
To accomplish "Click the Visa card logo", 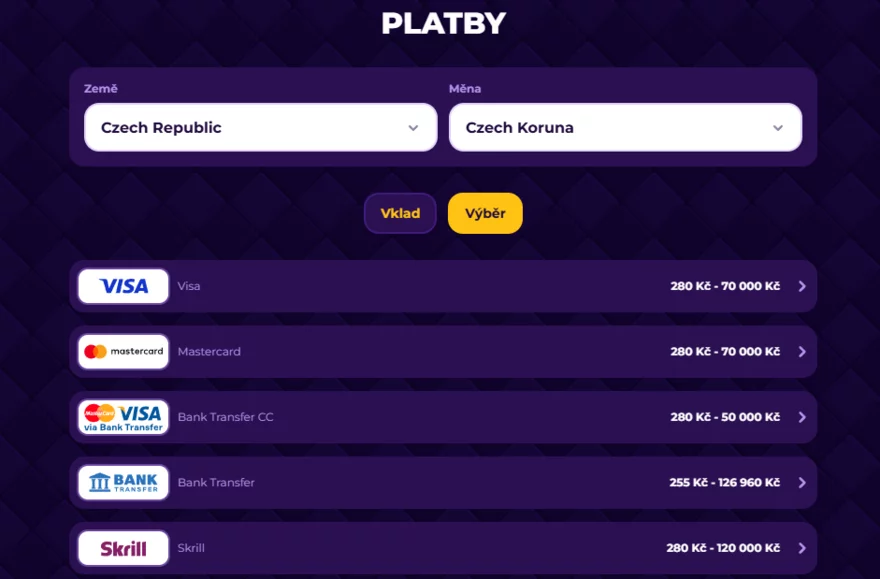I will 122,286.
